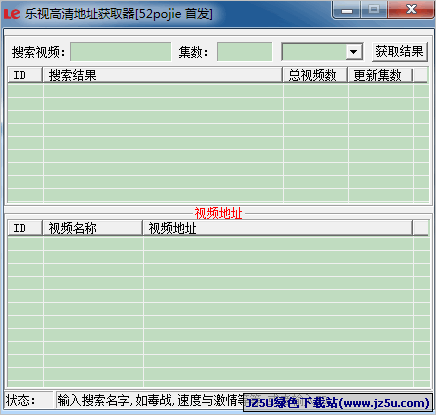The image size is (436, 415).
Task: Click the 搜索视频: label
Action: pos(38,52)
